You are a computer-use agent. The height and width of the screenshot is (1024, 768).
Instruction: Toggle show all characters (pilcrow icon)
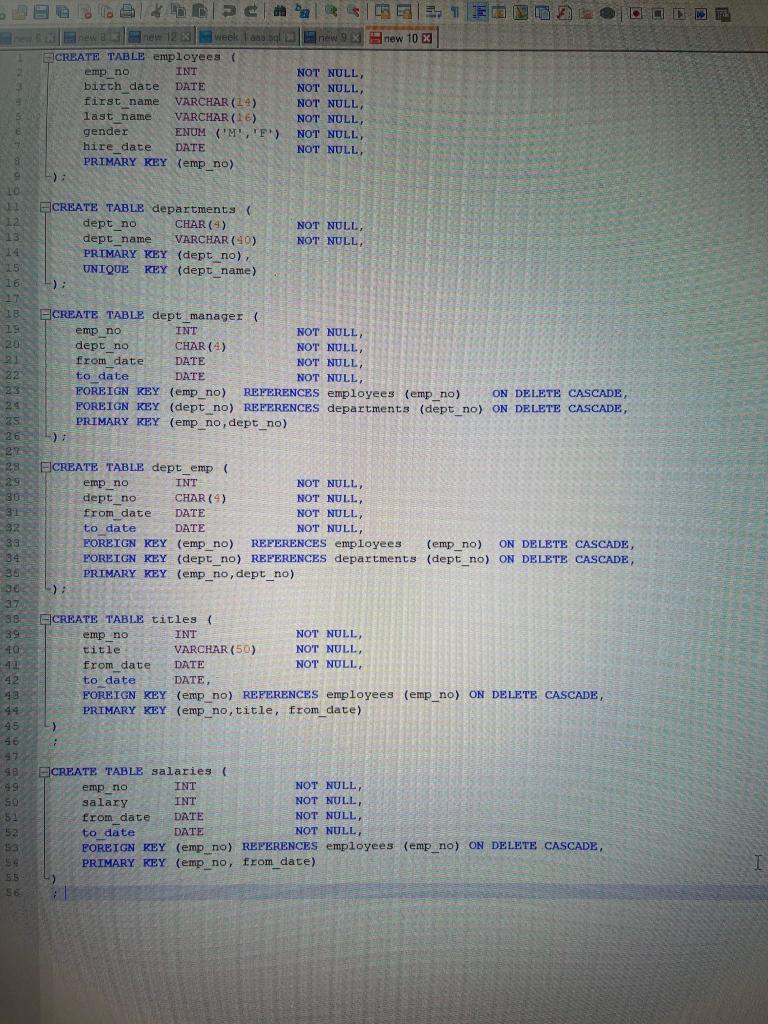[455, 12]
